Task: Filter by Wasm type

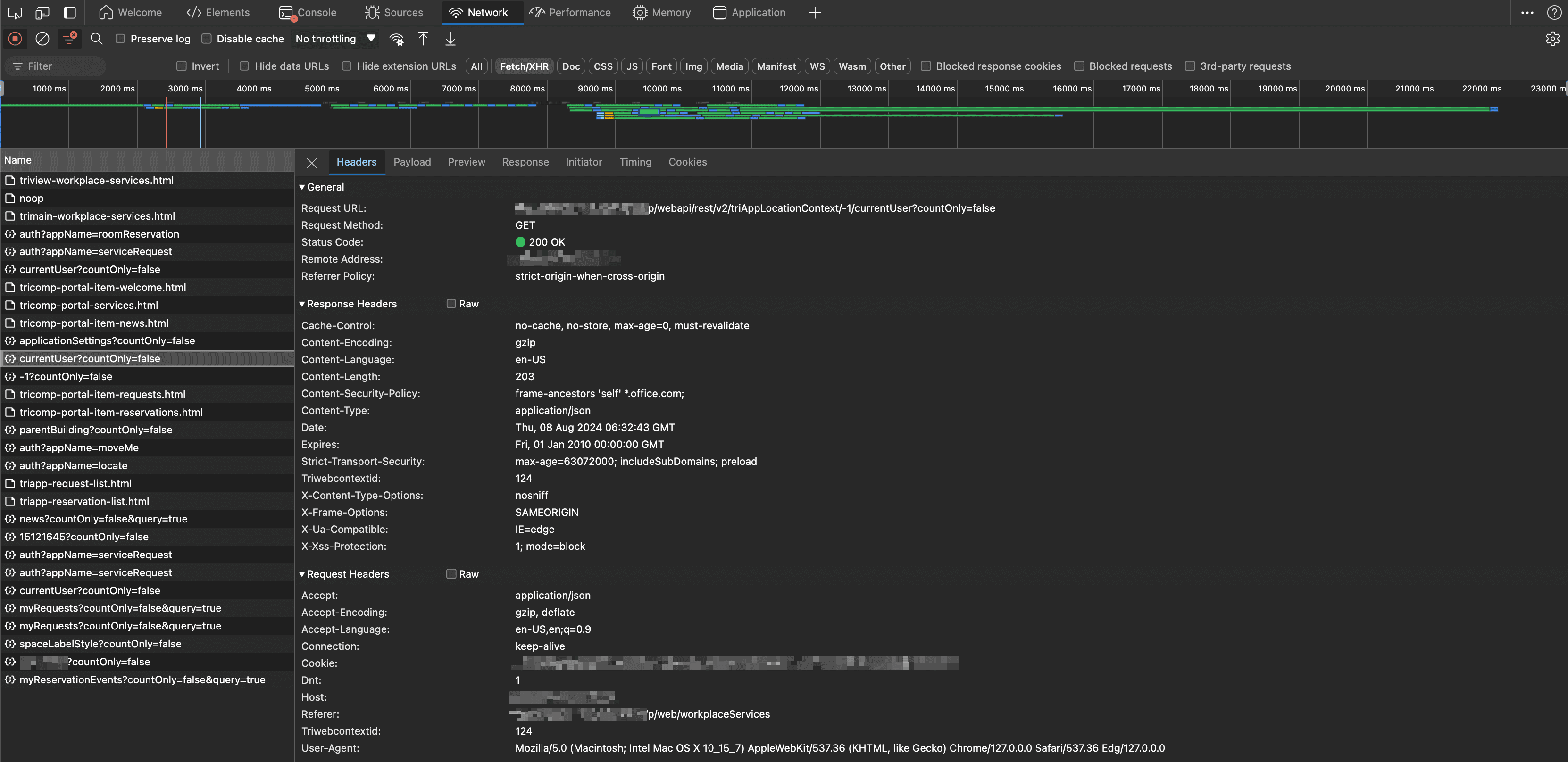Action: point(852,66)
